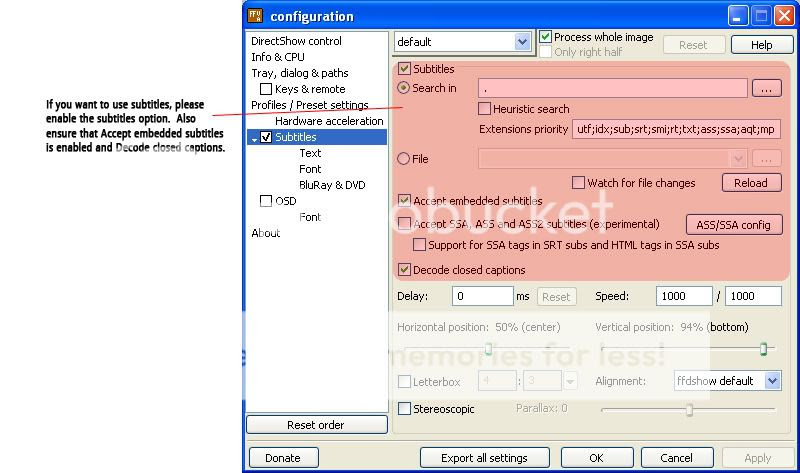
Task: Open the default preset dropdown
Action: click(522, 42)
